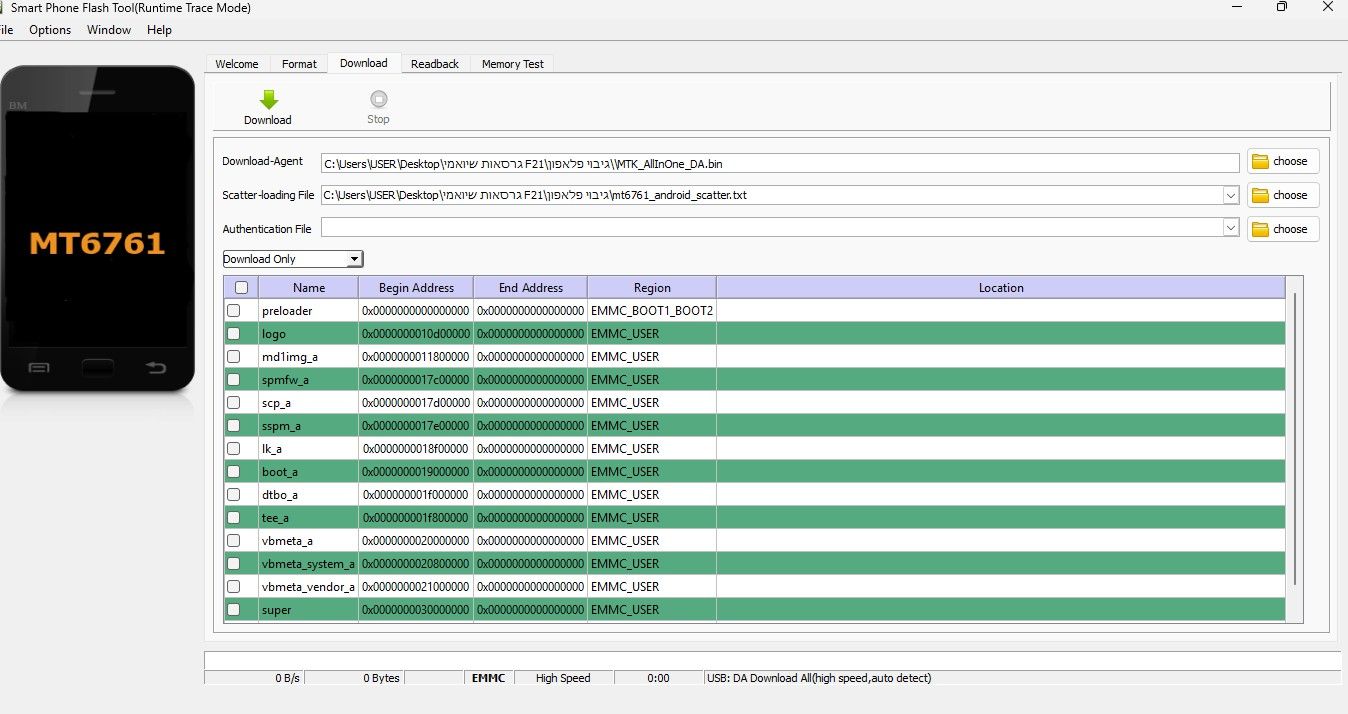Click the MT6761 phone image
The image size is (1348, 714).
98,229
